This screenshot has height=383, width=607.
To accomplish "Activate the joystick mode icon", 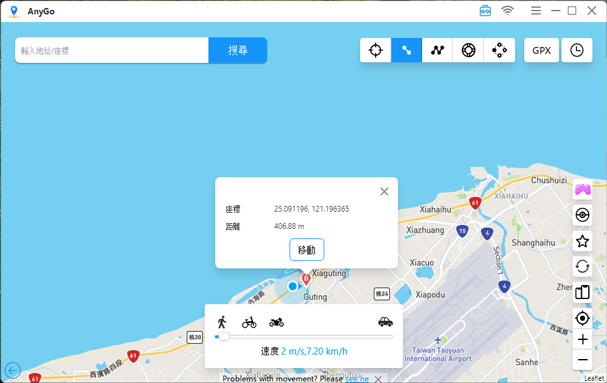I will click(499, 50).
